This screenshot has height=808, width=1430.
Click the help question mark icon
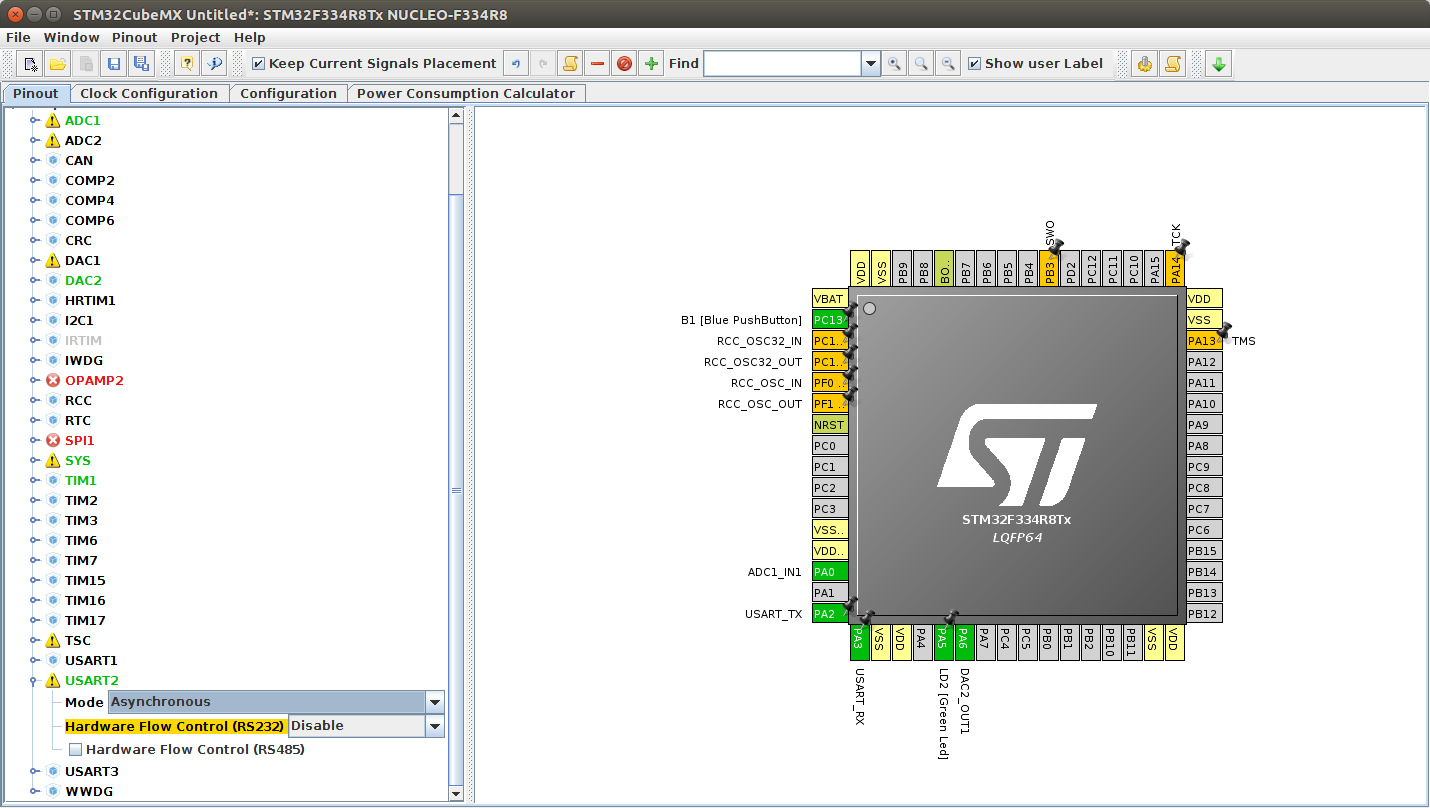[x=186, y=64]
